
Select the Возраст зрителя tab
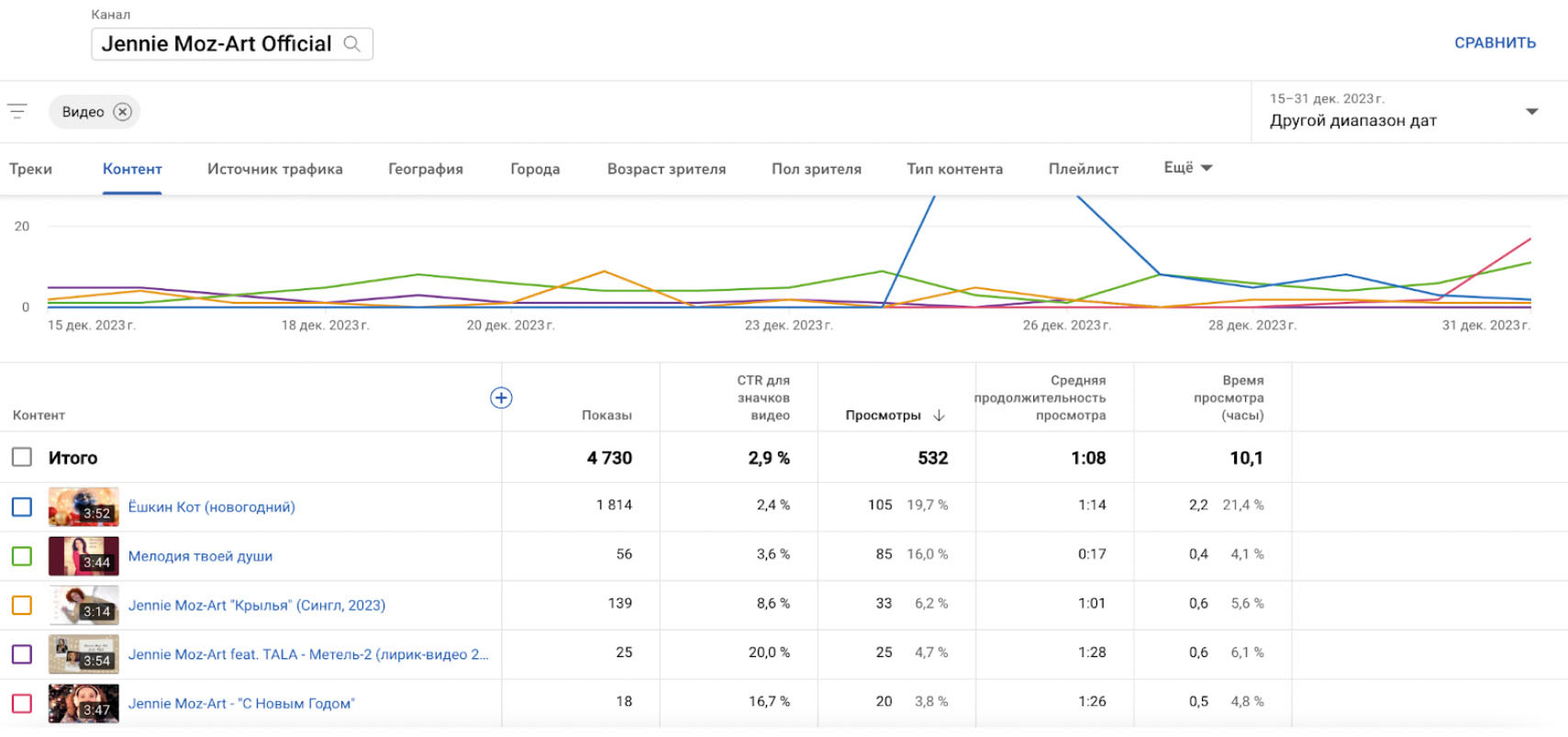(666, 169)
